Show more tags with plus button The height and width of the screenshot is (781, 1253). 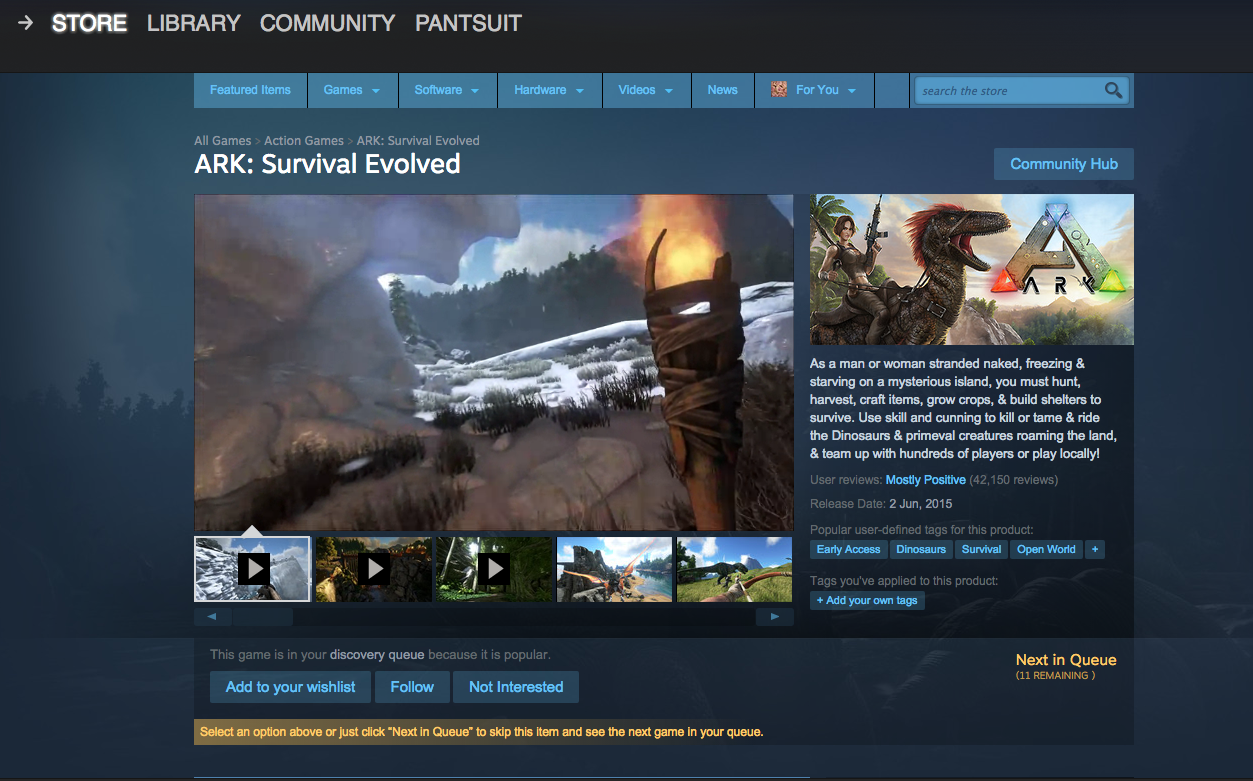point(1095,549)
